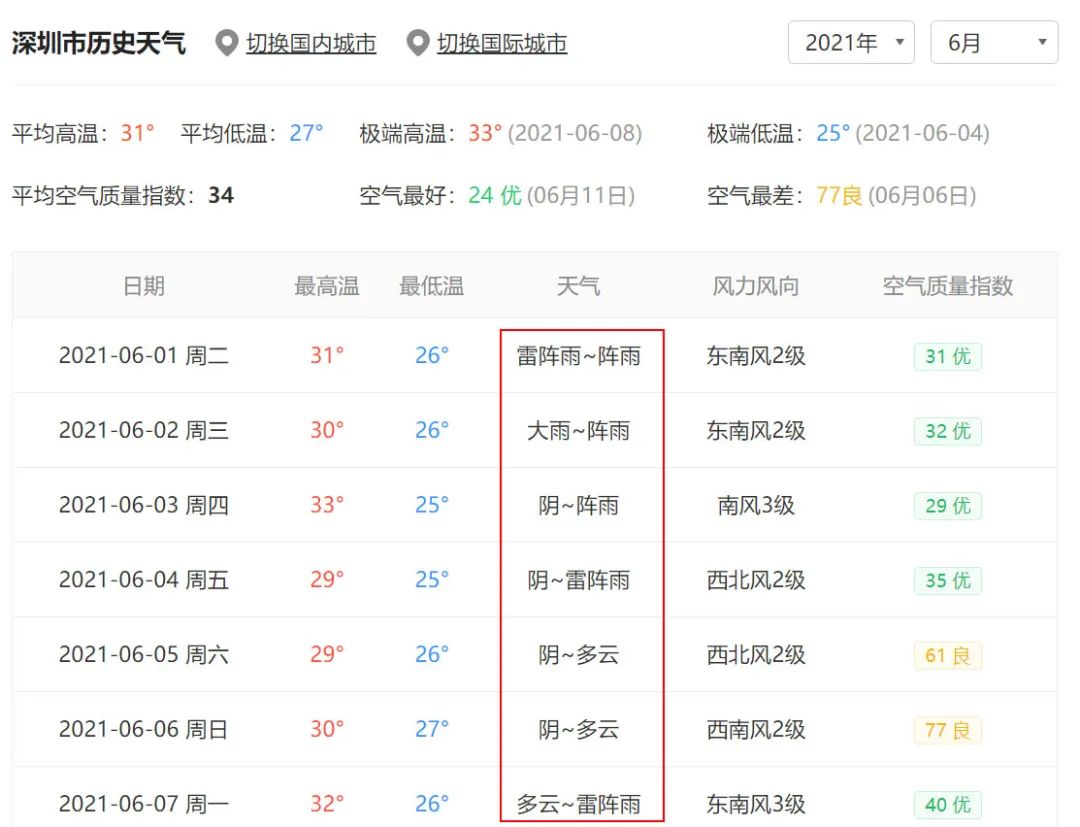Select the 61 良 air quality badge
Screen dimensions: 1080x827
coord(947,656)
